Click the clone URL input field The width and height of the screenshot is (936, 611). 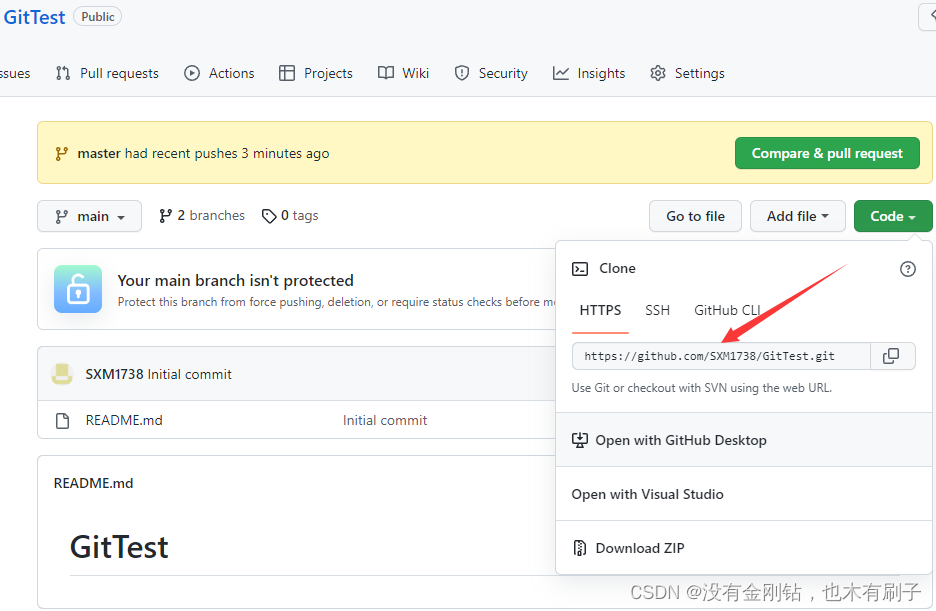(721, 356)
